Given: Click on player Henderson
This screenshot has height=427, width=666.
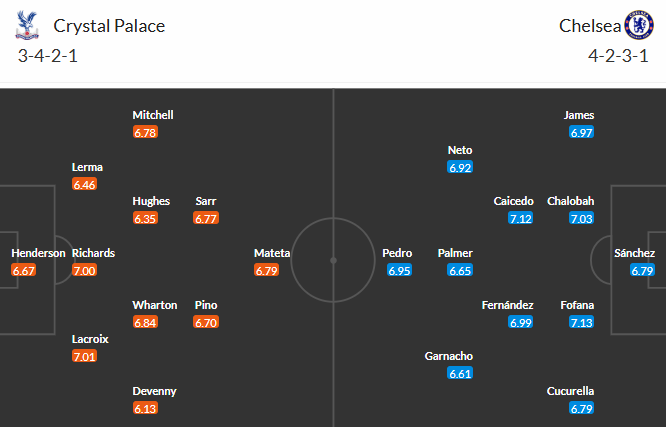Looking at the screenshot, I should (x=39, y=253).
